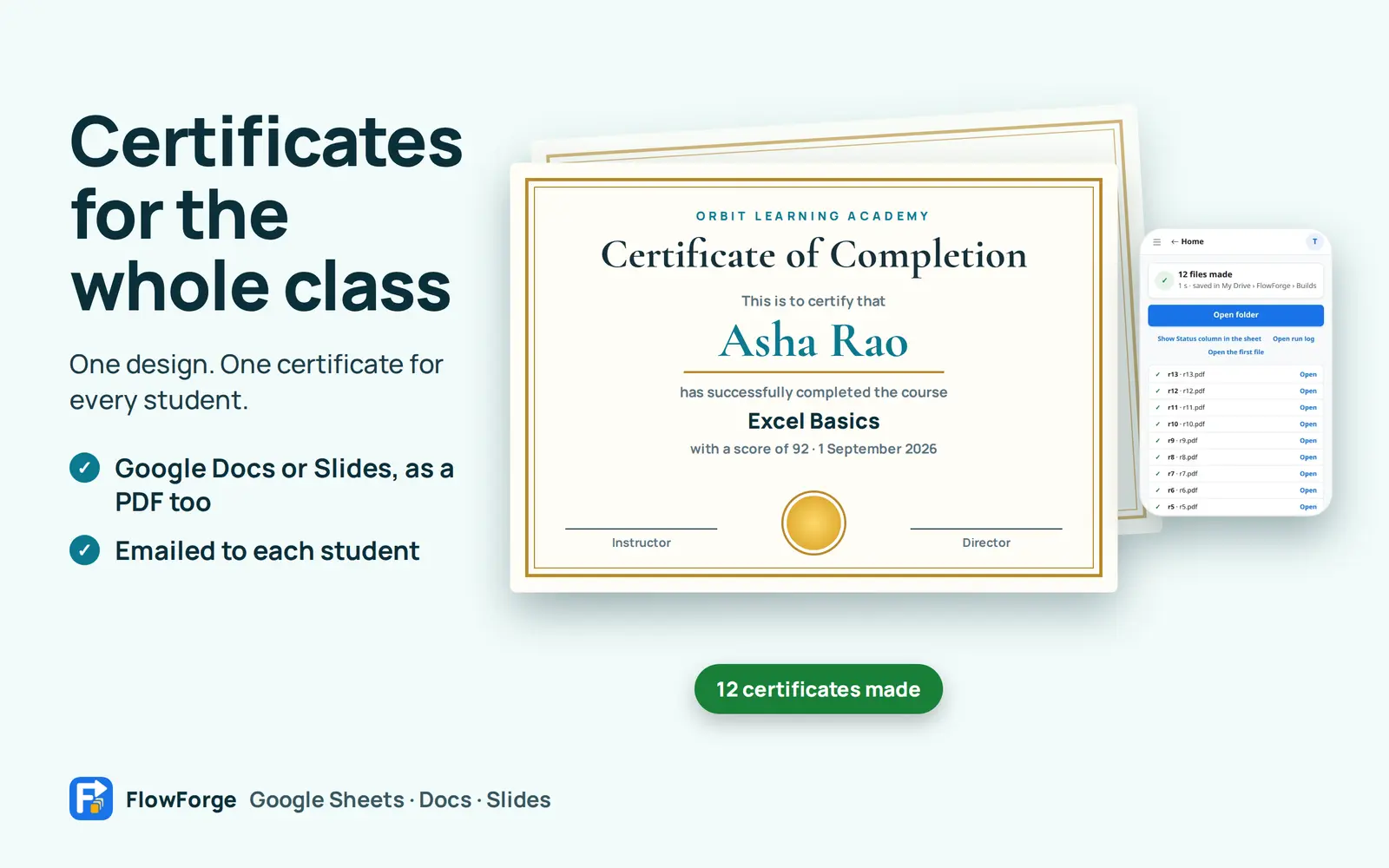Go back with the Home arrow
This screenshot has height=868, width=1389.
click(1175, 242)
